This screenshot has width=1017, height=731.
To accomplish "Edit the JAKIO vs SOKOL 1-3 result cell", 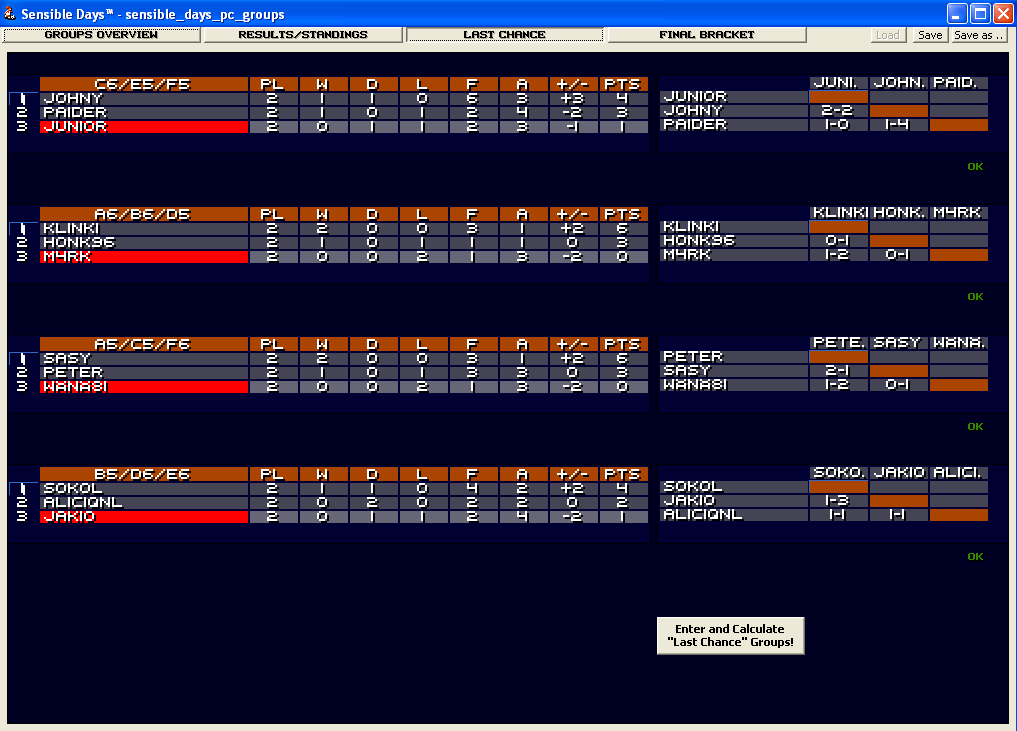I will pos(839,501).
